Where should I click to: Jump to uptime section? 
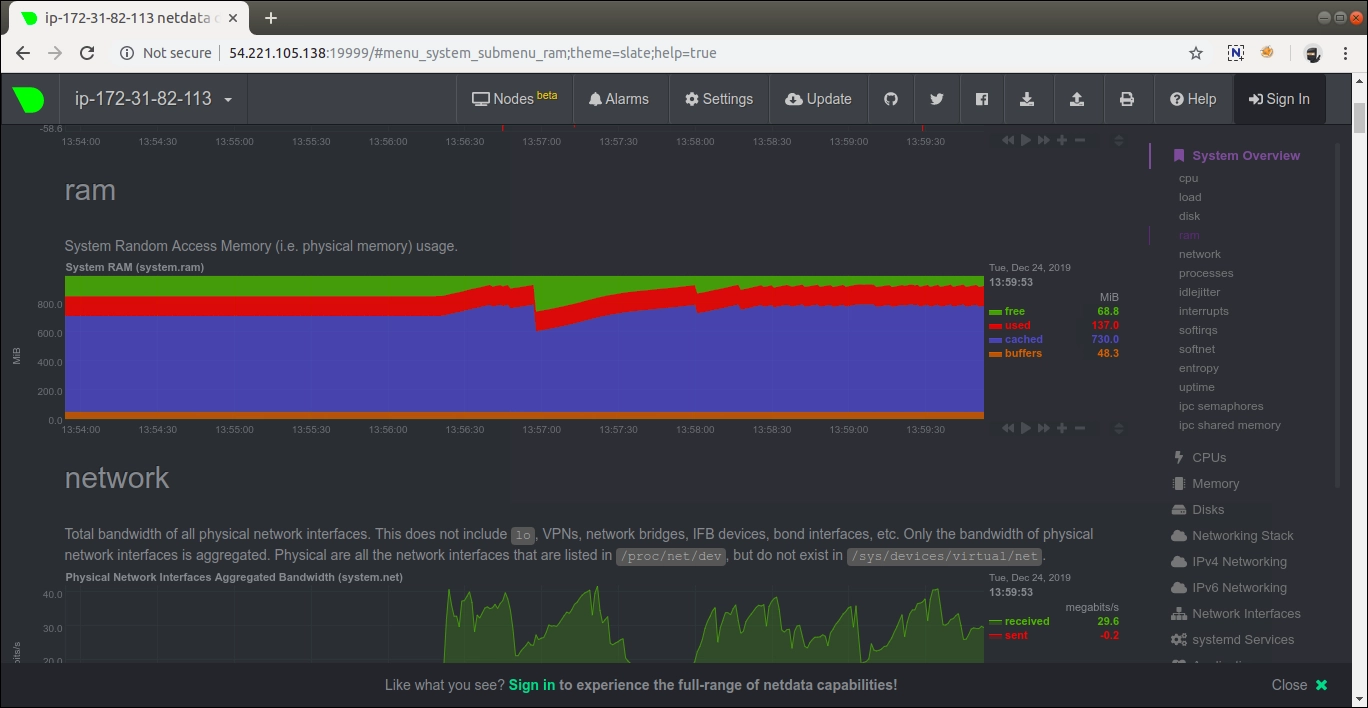click(x=1196, y=387)
